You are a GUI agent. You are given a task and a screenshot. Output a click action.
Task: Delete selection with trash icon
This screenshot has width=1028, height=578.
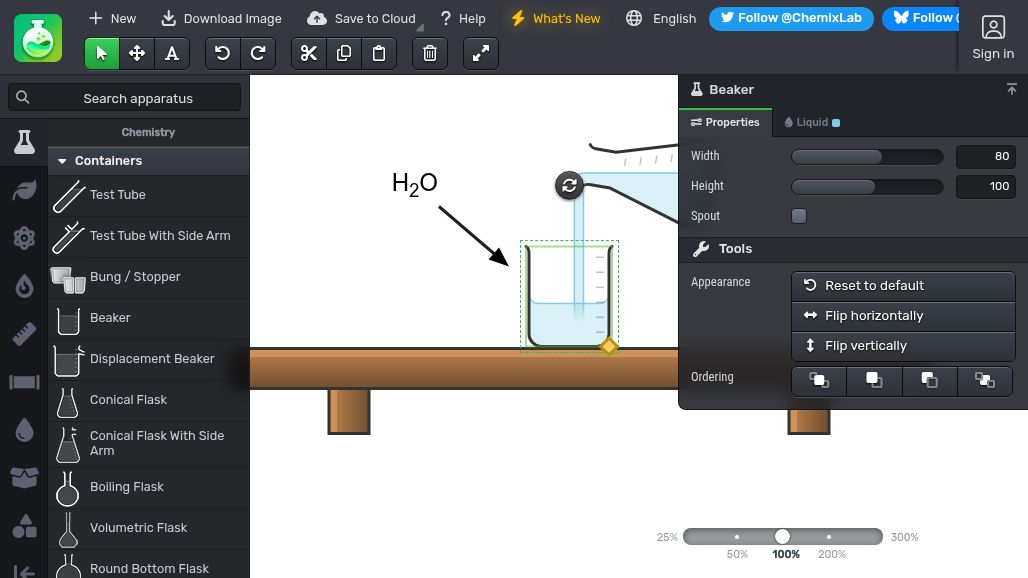pos(430,53)
